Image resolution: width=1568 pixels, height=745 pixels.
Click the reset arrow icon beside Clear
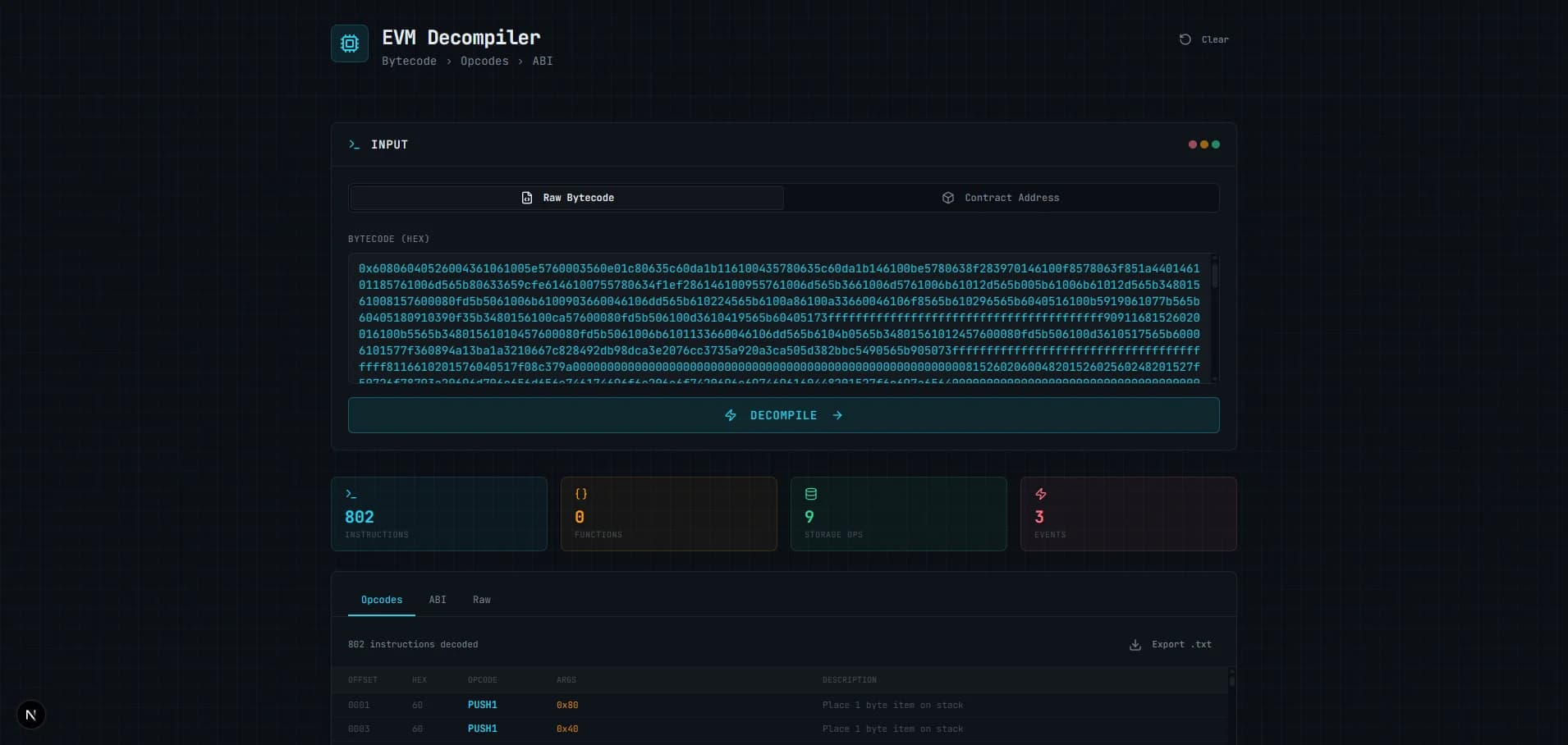click(1185, 39)
